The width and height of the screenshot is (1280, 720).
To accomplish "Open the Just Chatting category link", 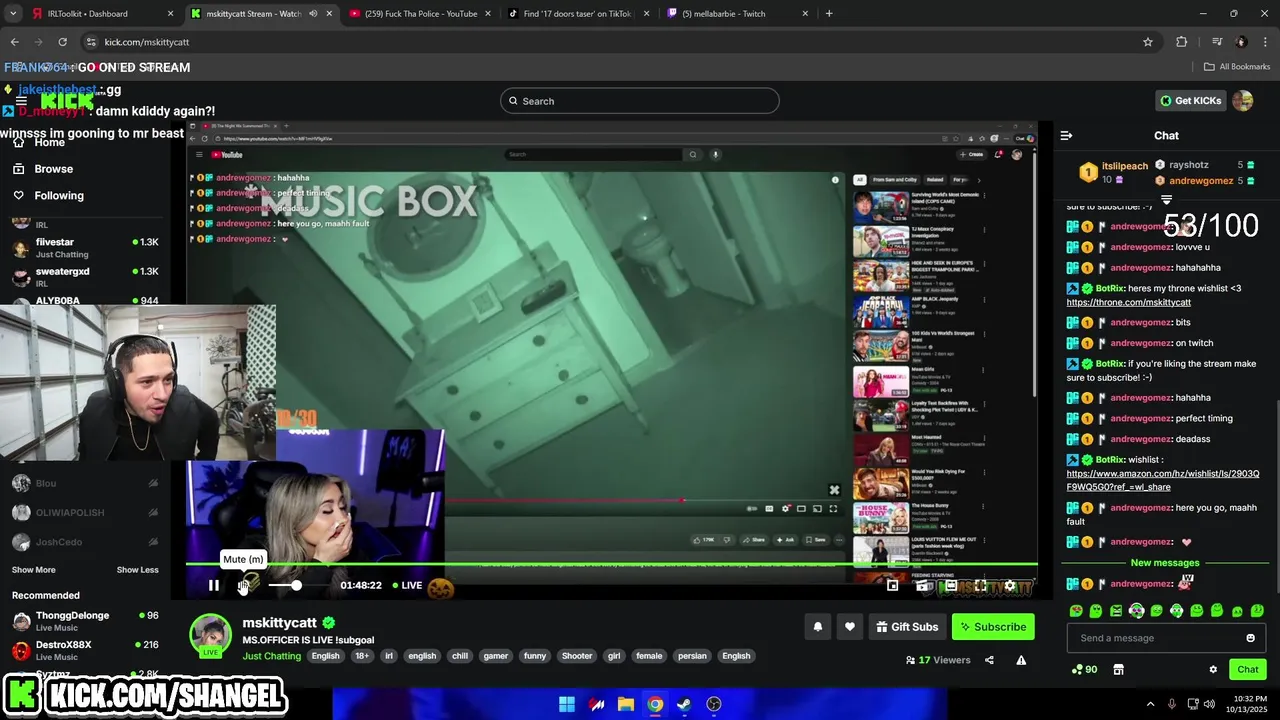I will tap(271, 656).
